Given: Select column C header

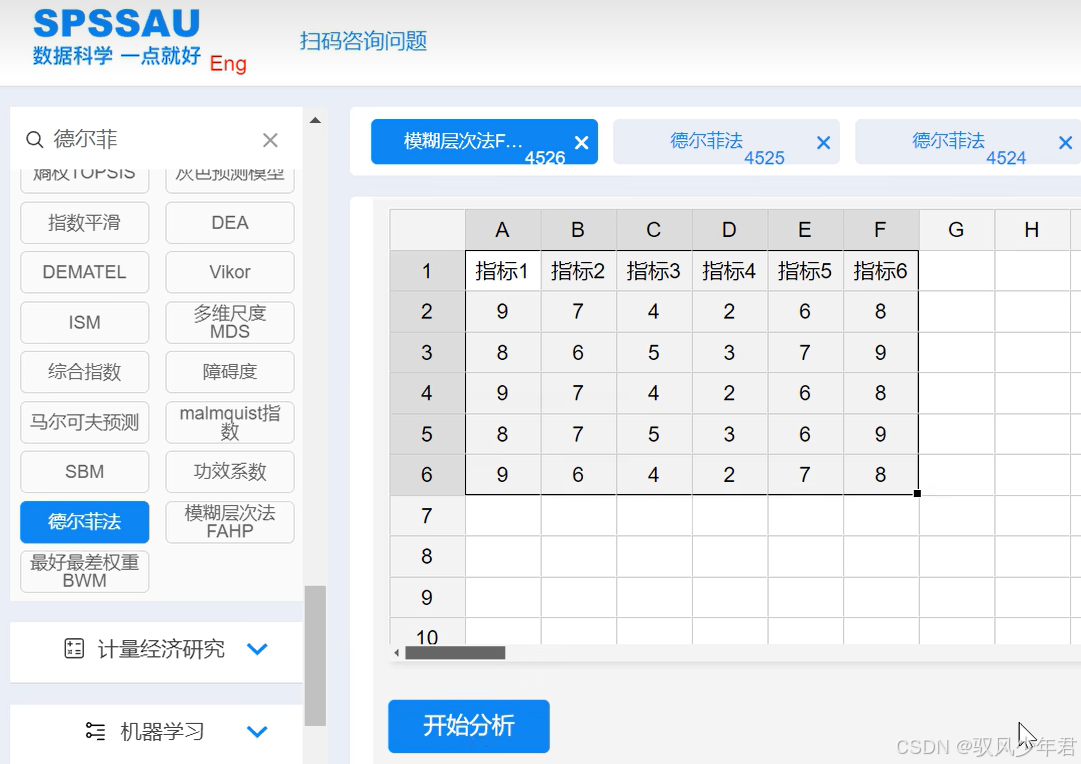Looking at the screenshot, I should 654,230.
